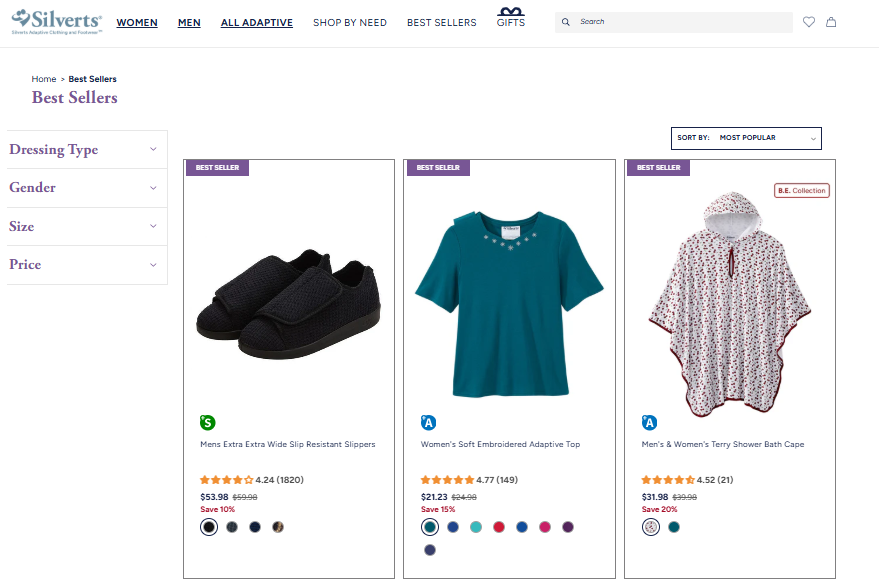Open the wishlist heart icon
The width and height of the screenshot is (879, 581).
(x=809, y=21)
